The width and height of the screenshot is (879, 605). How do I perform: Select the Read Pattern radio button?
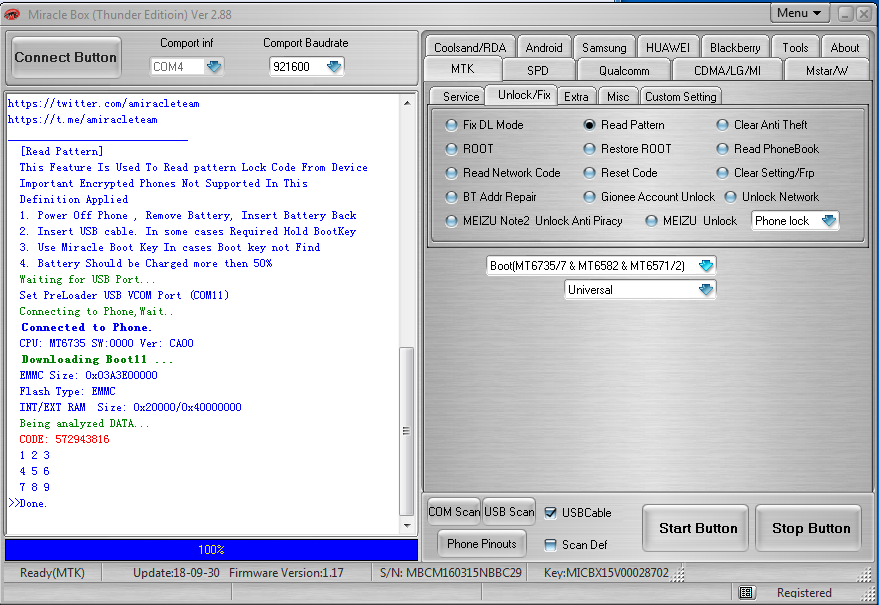pyautogui.click(x=589, y=125)
